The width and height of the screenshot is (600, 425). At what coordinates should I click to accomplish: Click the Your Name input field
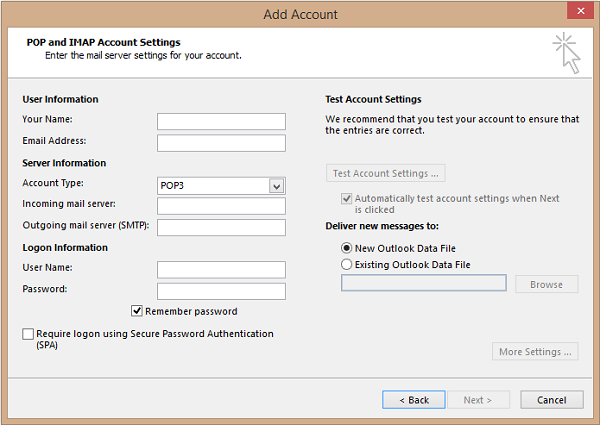click(221, 121)
